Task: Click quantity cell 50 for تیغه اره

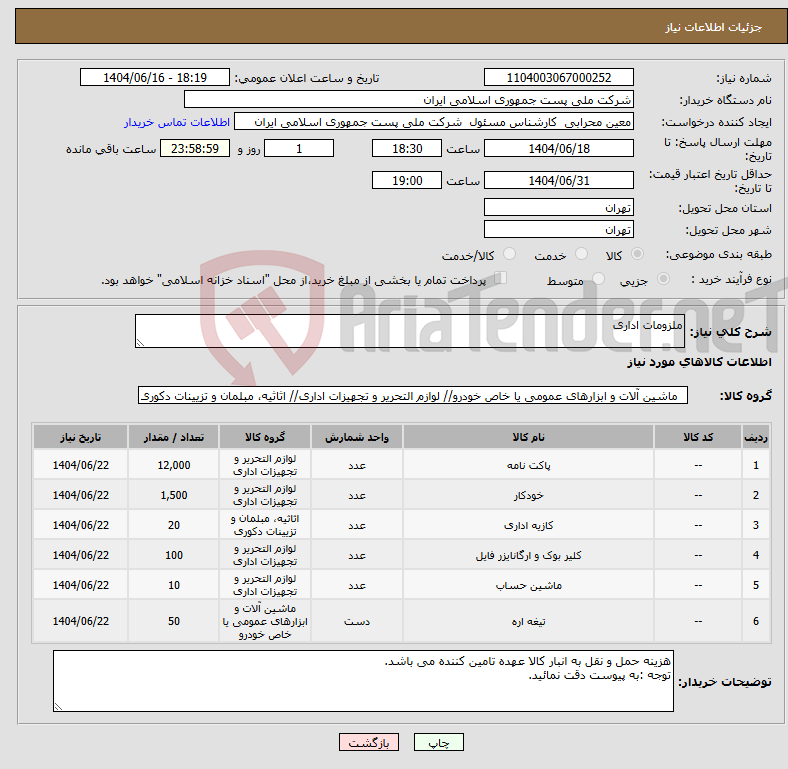Action: [174, 621]
